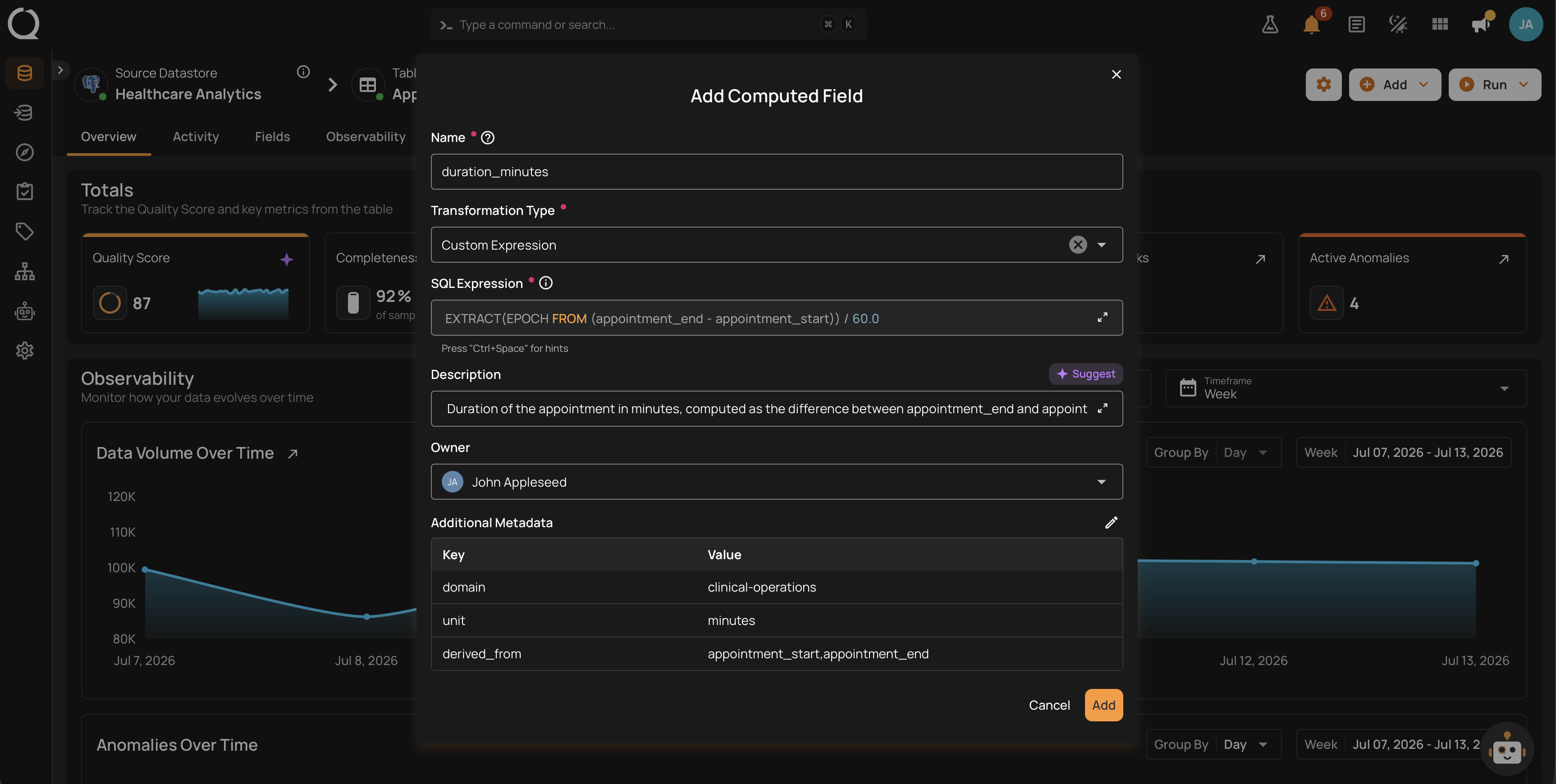Image resolution: width=1556 pixels, height=784 pixels.
Task: Click the Jul 13 data point on chart
Action: click(1476, 563)
